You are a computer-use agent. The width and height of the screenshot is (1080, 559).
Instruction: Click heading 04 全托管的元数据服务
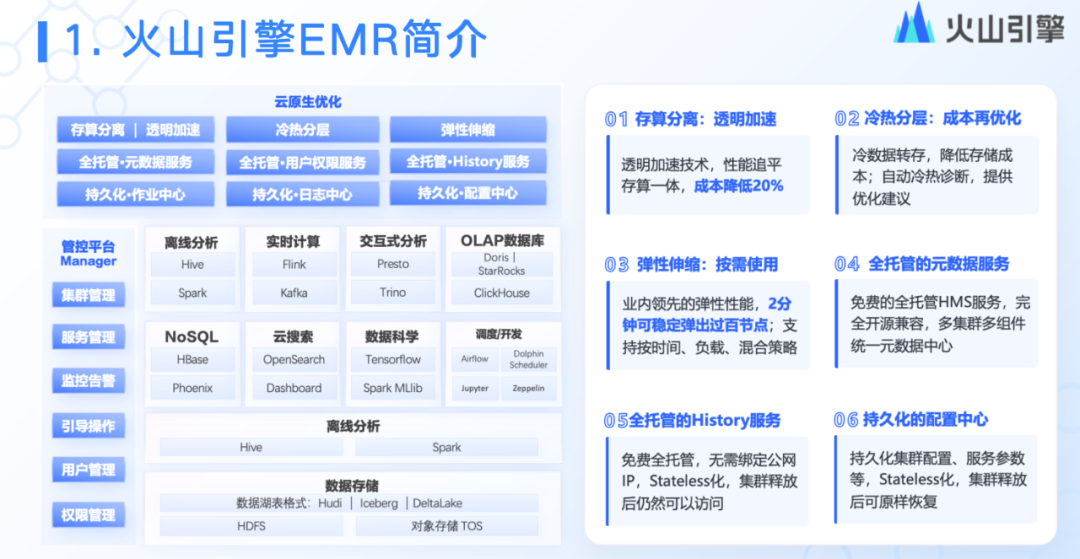922,264
